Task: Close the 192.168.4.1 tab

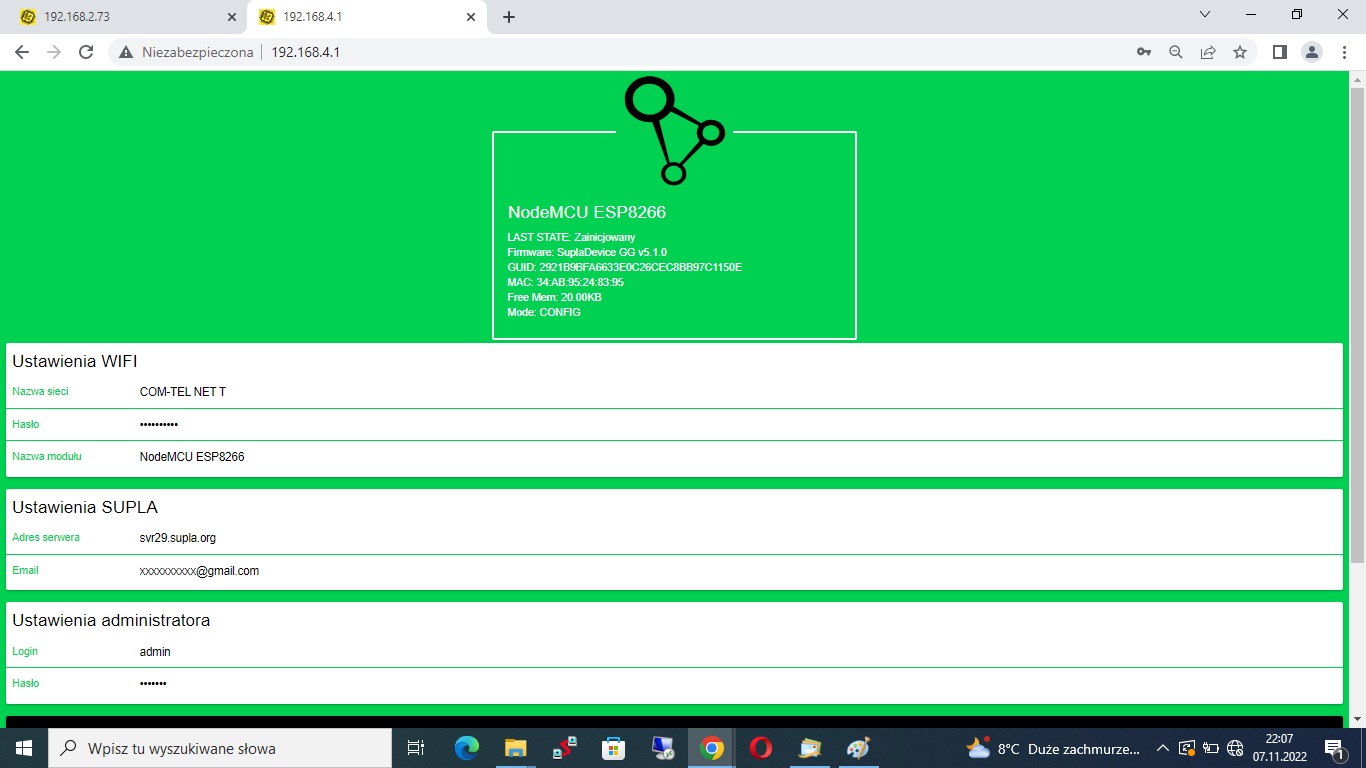Action: click(470, 17)
